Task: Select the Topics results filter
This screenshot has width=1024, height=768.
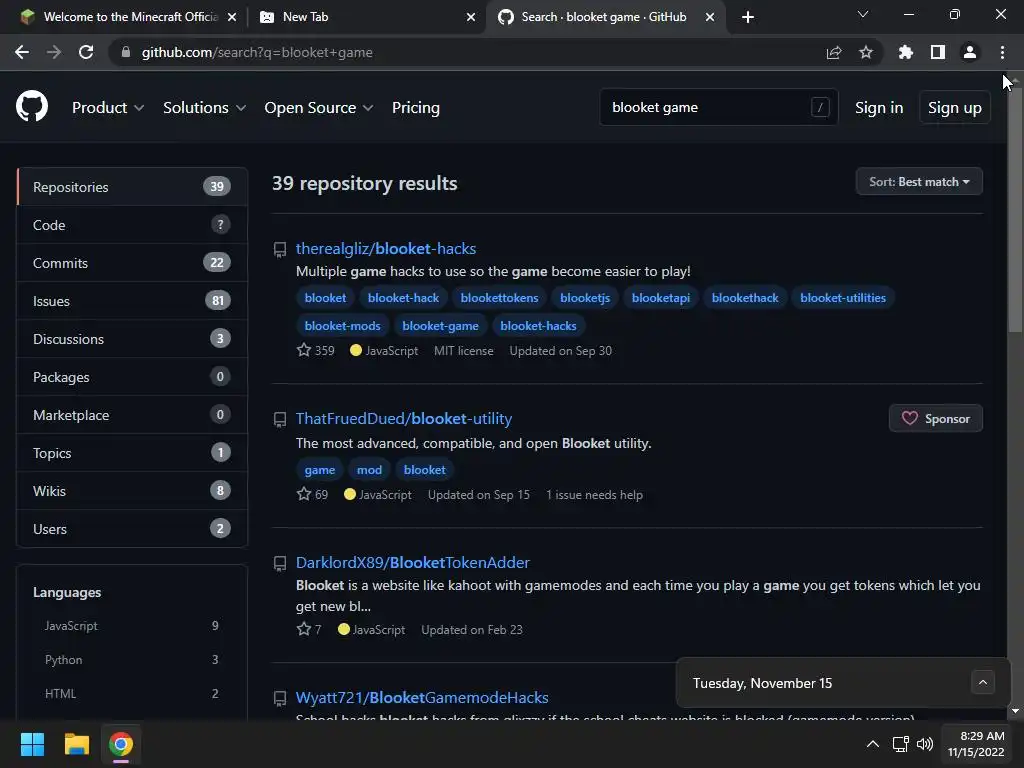Action: 132,453
